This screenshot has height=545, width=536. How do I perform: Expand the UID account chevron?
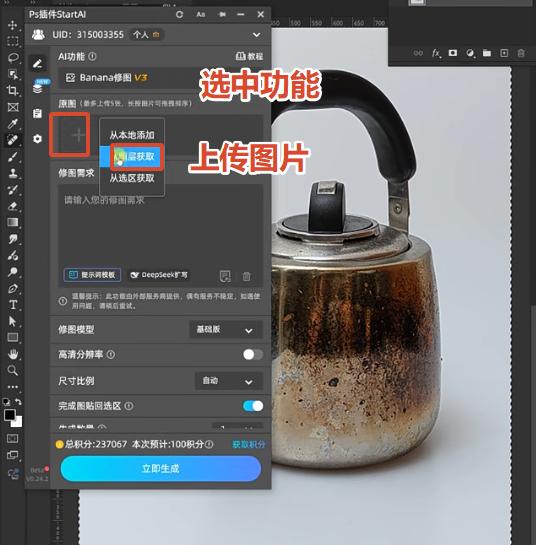click(257, 35)
